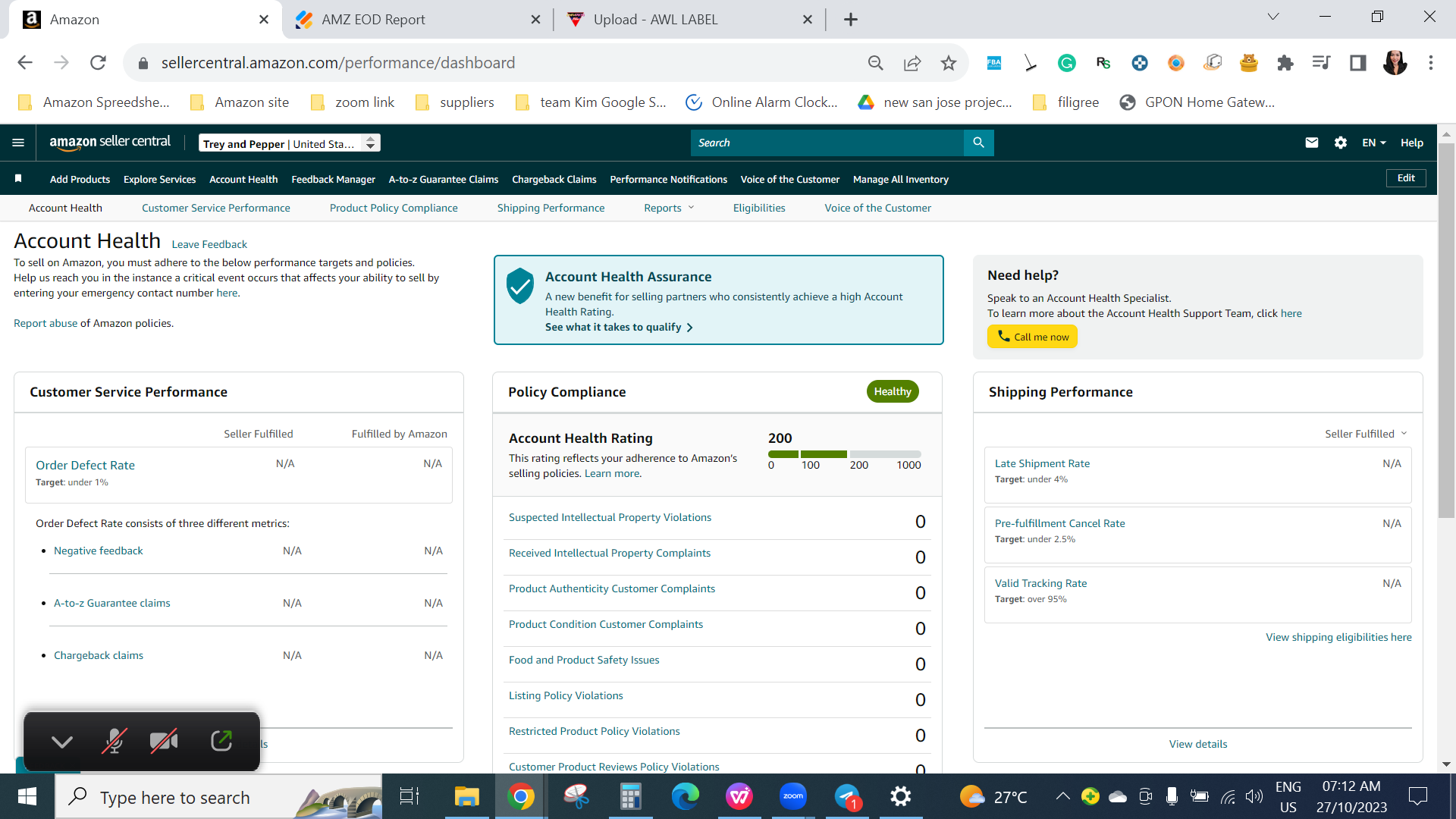Image resolution: width=1456 pixels, height=819 pixels.
Task: Click in the Seller Central search field
Action: click(x=827, y=143)
